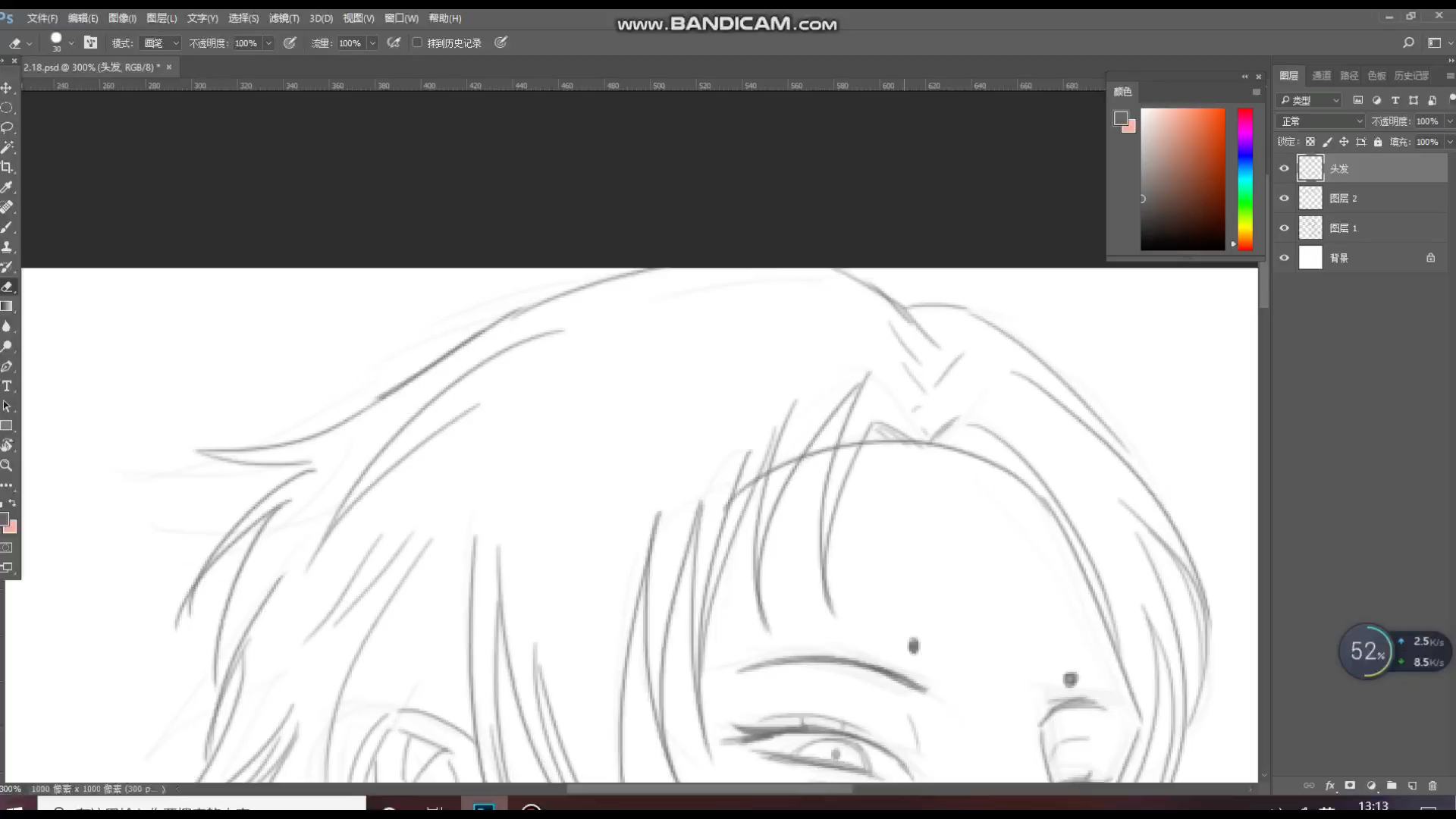Select the Zoom tool in toolbar
Screen dimensions: 1456x819
point(7,466)
